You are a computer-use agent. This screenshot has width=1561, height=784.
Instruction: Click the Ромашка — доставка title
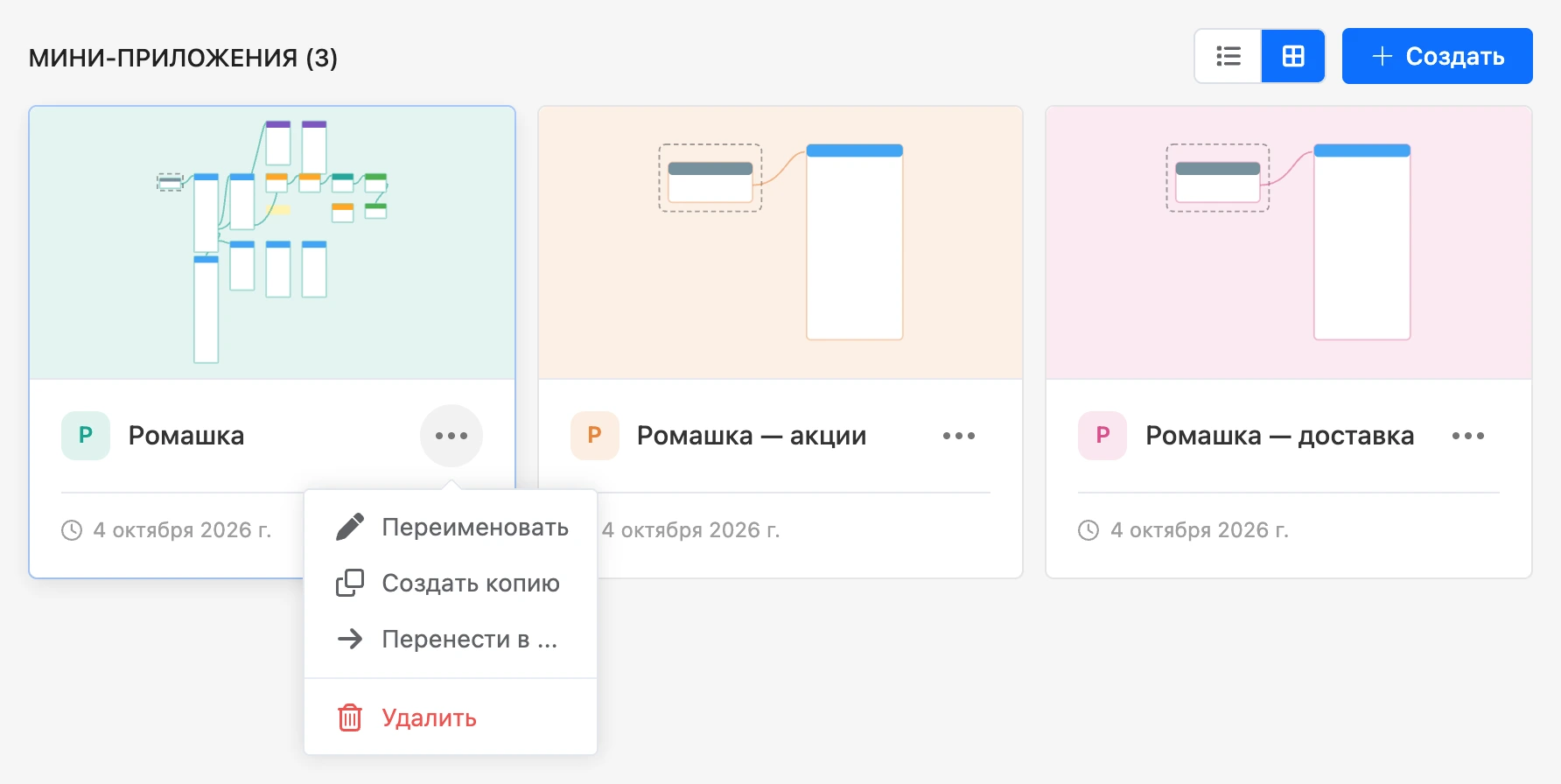[x=1280, y=436]
